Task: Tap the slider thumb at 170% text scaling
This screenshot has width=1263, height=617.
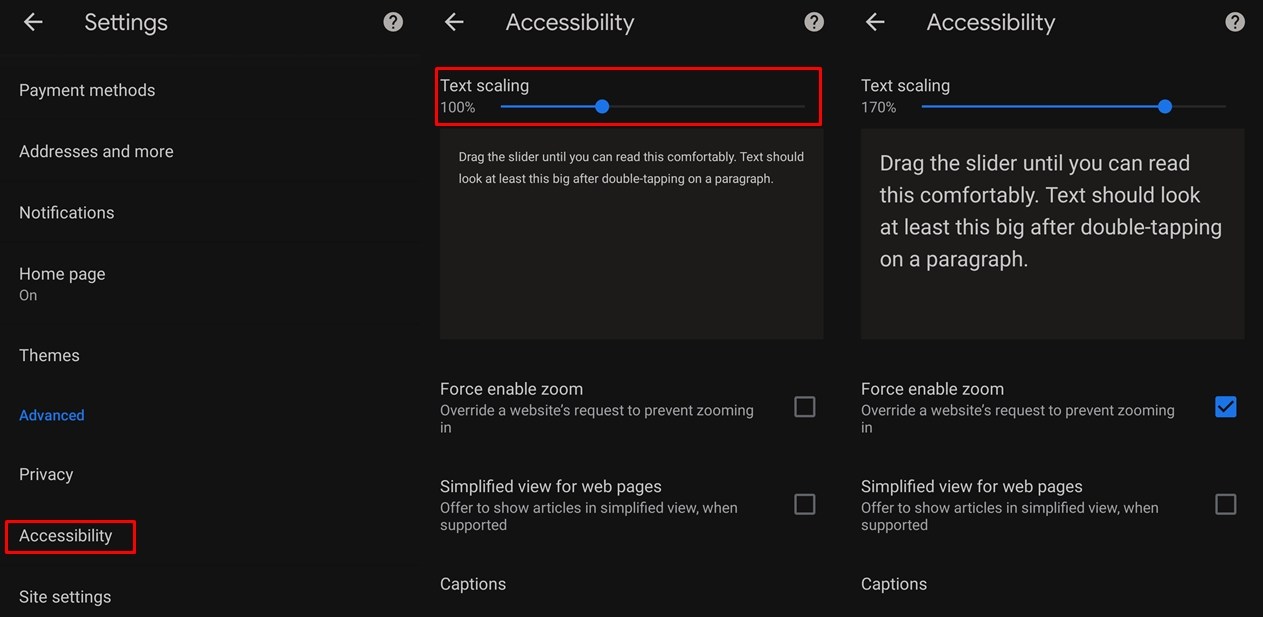Action: click(x=1164, y=106)
